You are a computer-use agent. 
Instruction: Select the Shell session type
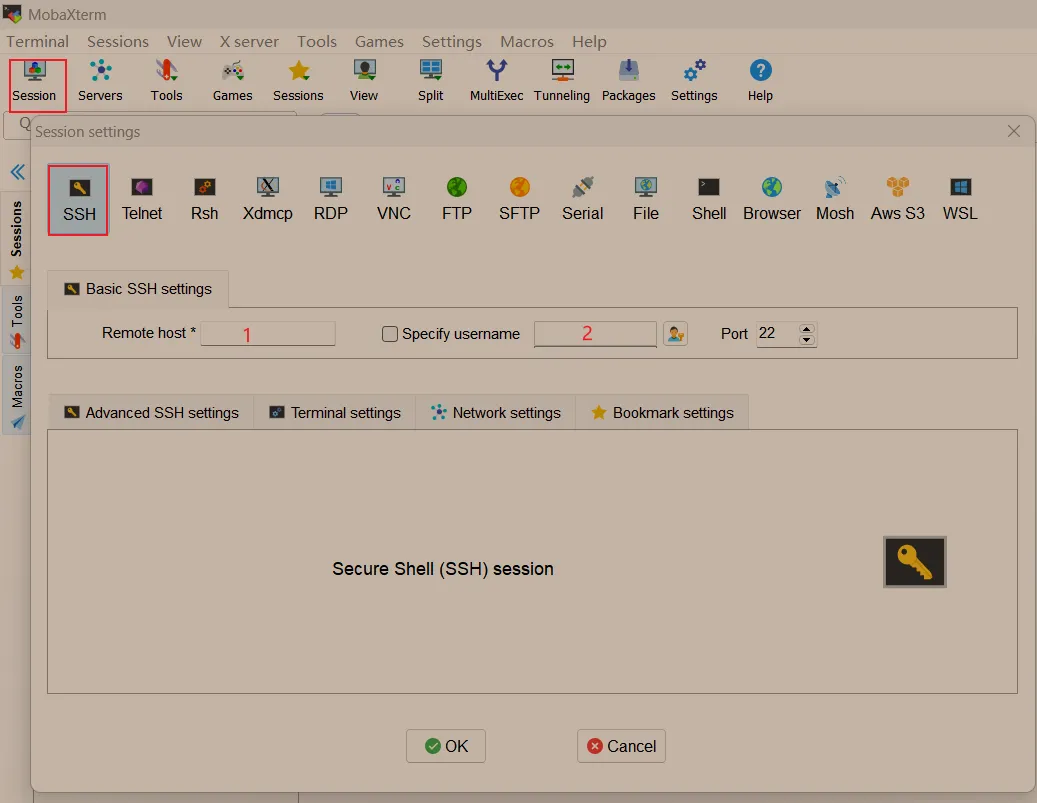pos(709,200)
